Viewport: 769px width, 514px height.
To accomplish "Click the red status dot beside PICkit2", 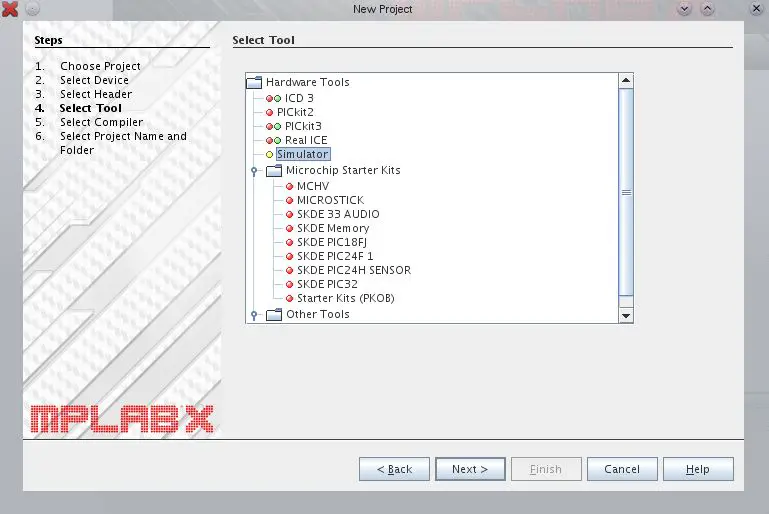I will (269, 113).
